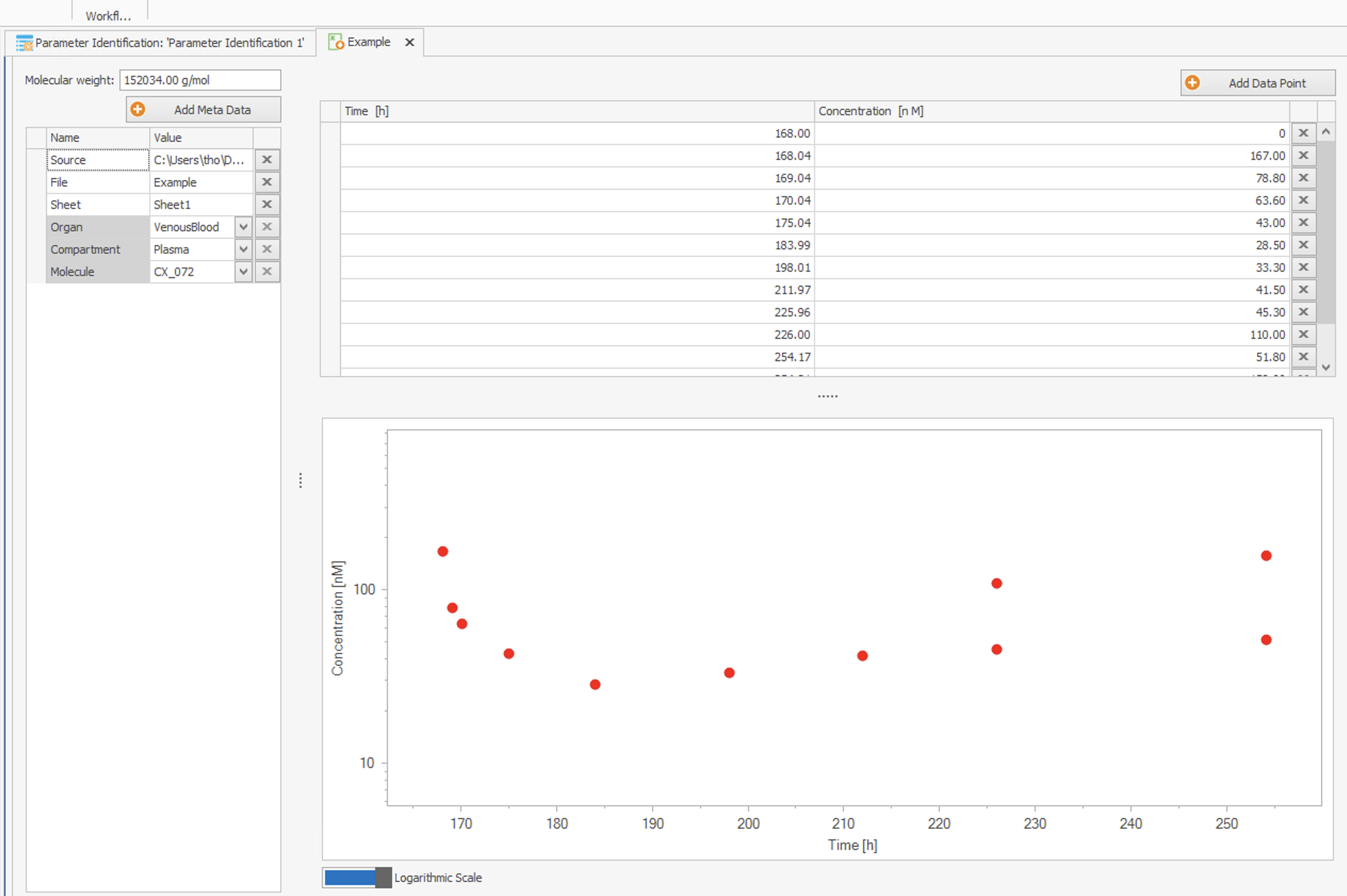
Task: Select the concentration cell 28.50
Action: coord(1051,245)
